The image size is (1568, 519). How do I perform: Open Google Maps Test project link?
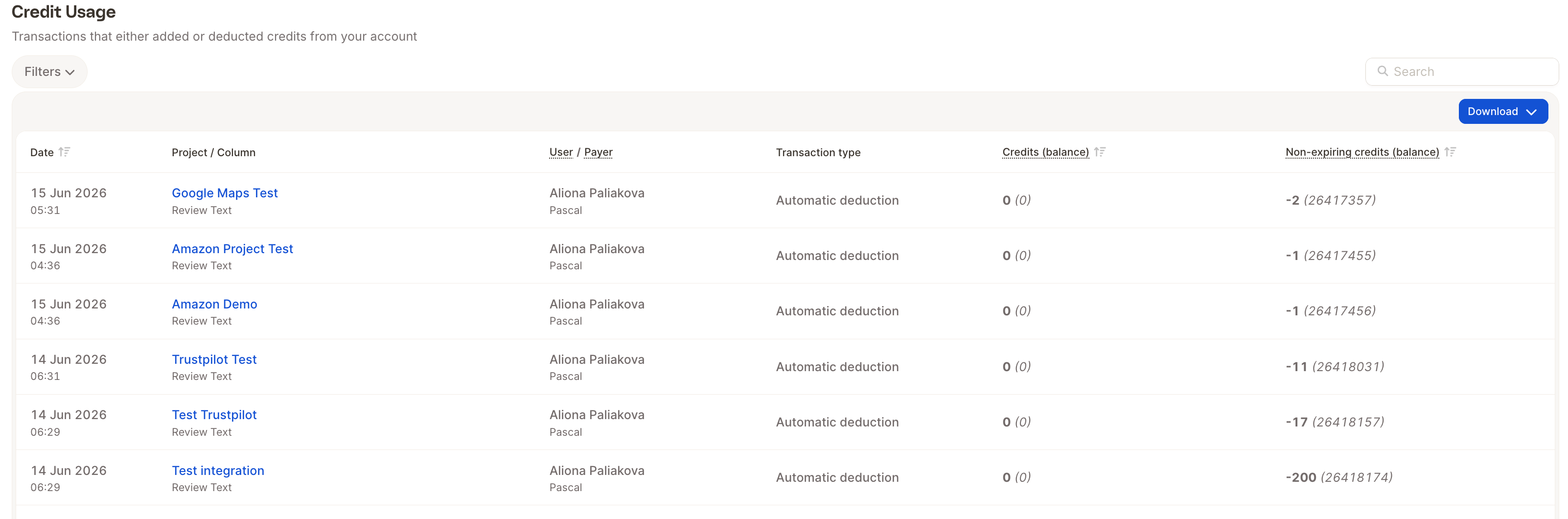(x=225, y=193)
